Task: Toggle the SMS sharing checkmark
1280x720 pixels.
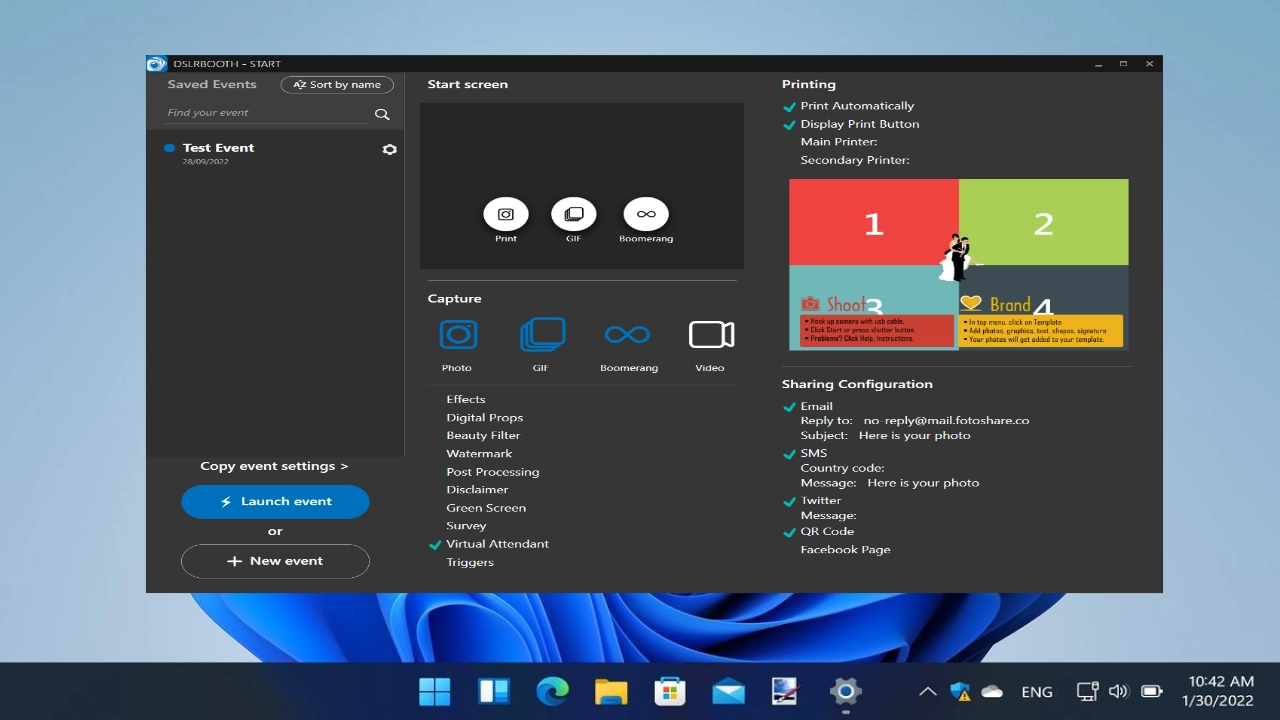Action: 790,454
